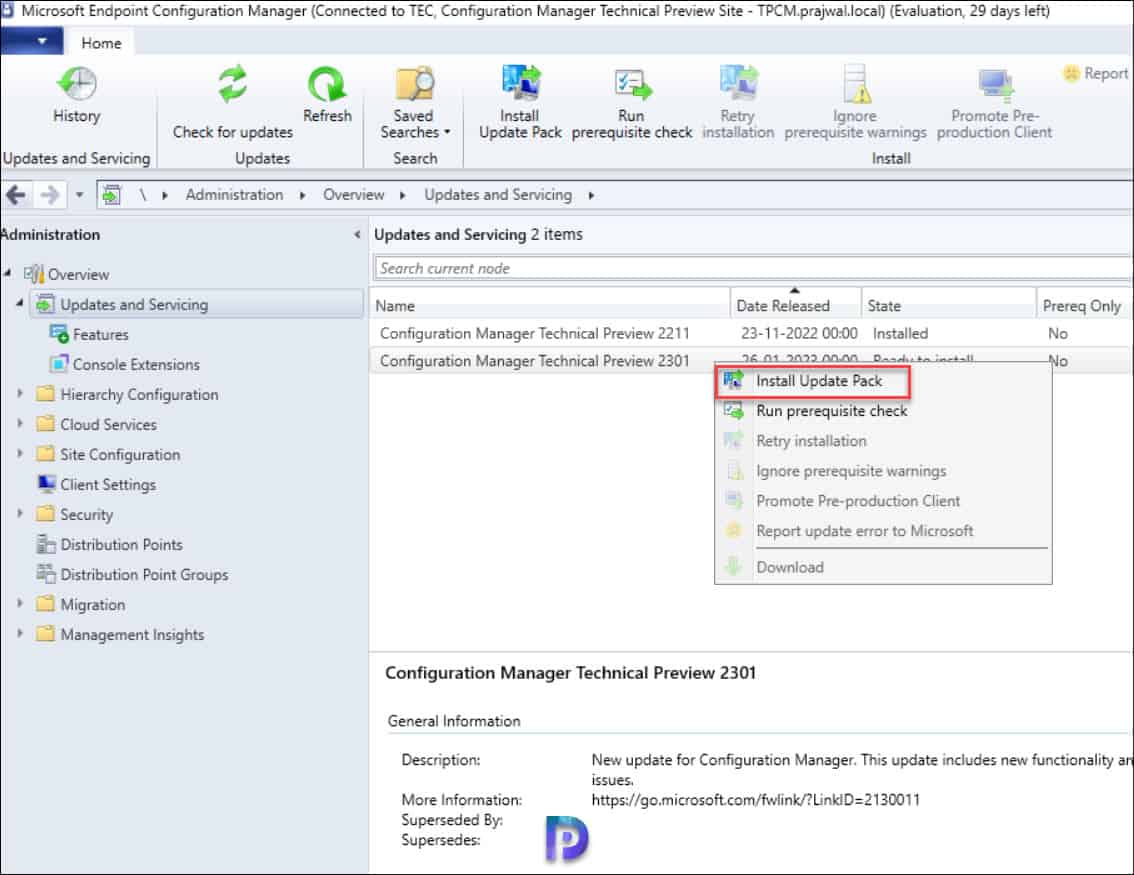Sort by the Date Released column
The image size is (1134, 875).
point(796,306)
